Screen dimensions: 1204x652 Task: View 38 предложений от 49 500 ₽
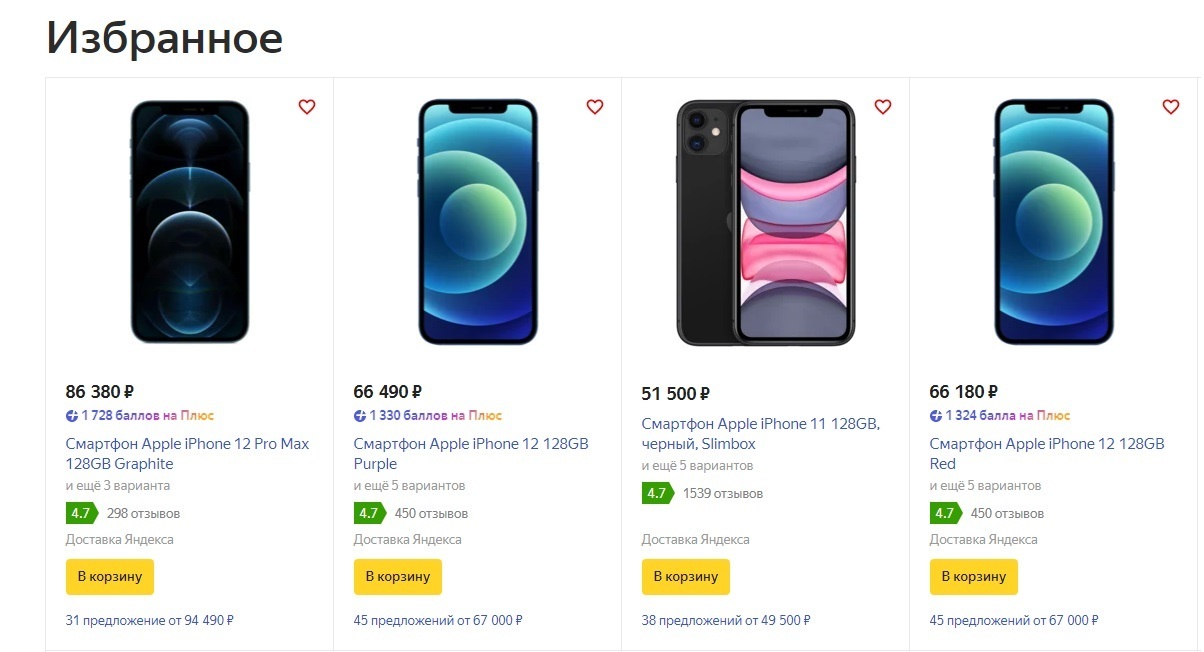tap(726, 621)
